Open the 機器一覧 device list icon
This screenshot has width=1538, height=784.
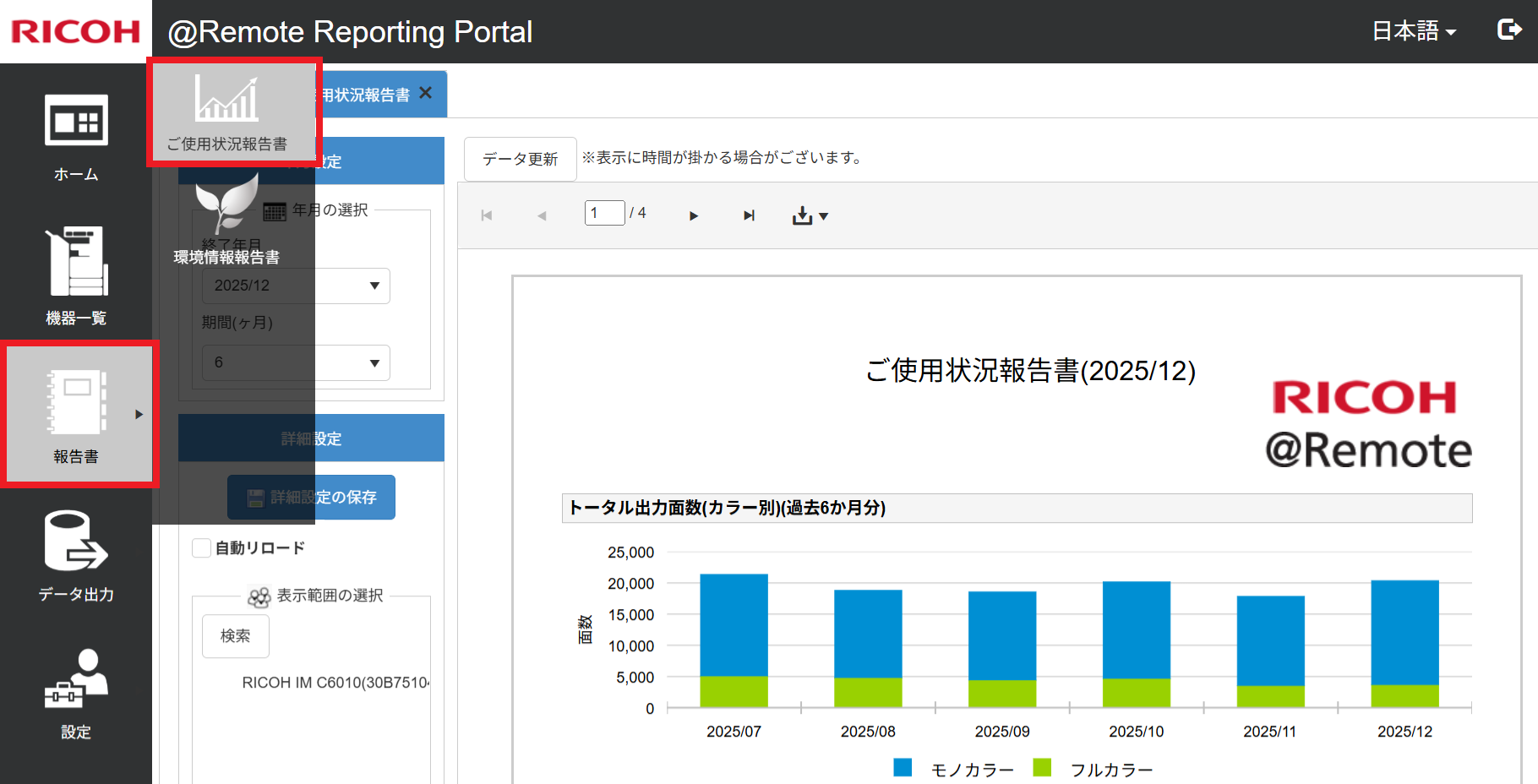pyautogui.click(x=76, y=275)
